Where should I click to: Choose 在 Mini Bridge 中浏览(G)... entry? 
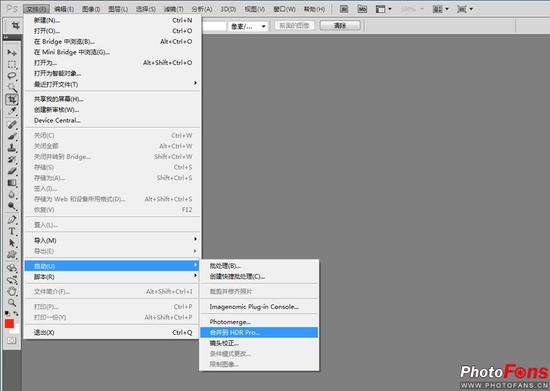(112, 52)
